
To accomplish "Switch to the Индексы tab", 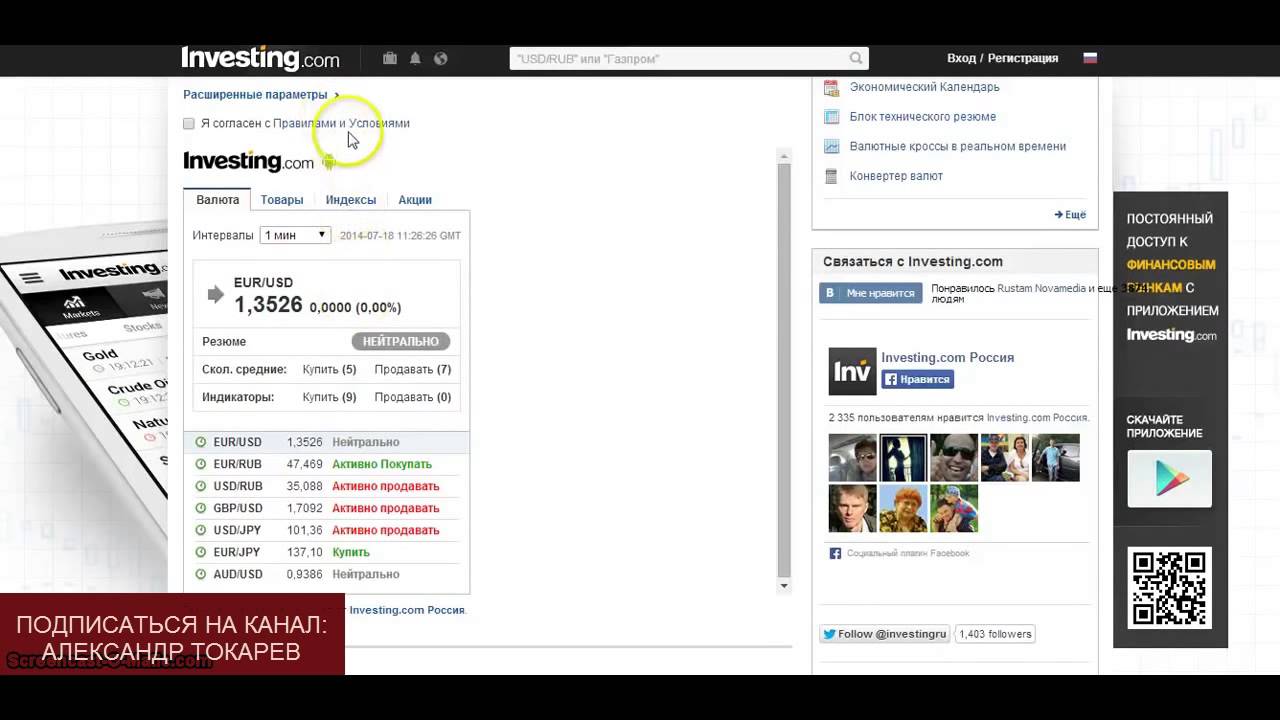I will [350, 200].
